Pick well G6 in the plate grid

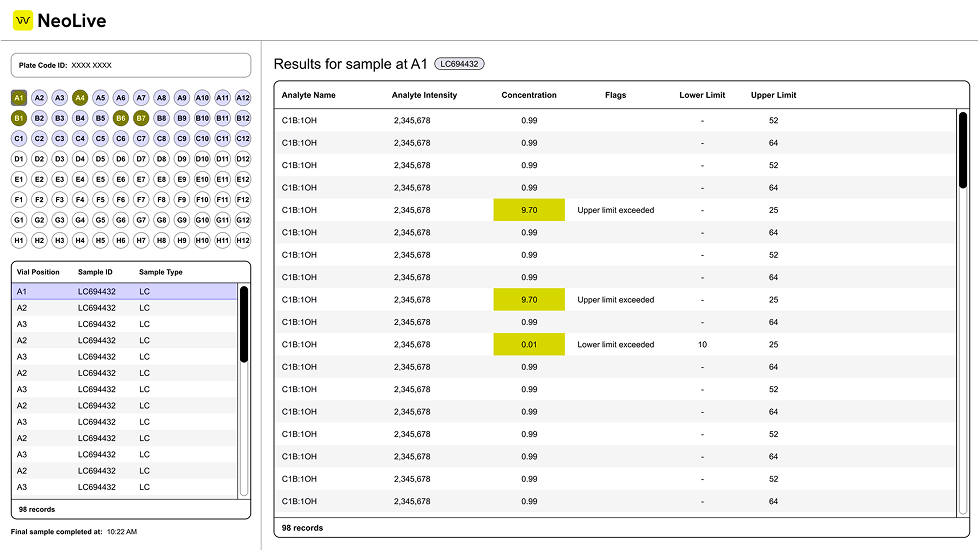pos(121,220)
